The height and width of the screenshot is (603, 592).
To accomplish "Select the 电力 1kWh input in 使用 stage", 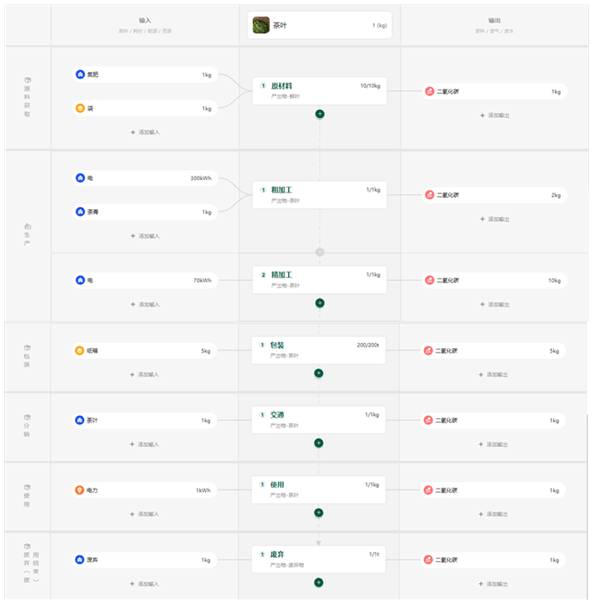I will click(144, 491).
